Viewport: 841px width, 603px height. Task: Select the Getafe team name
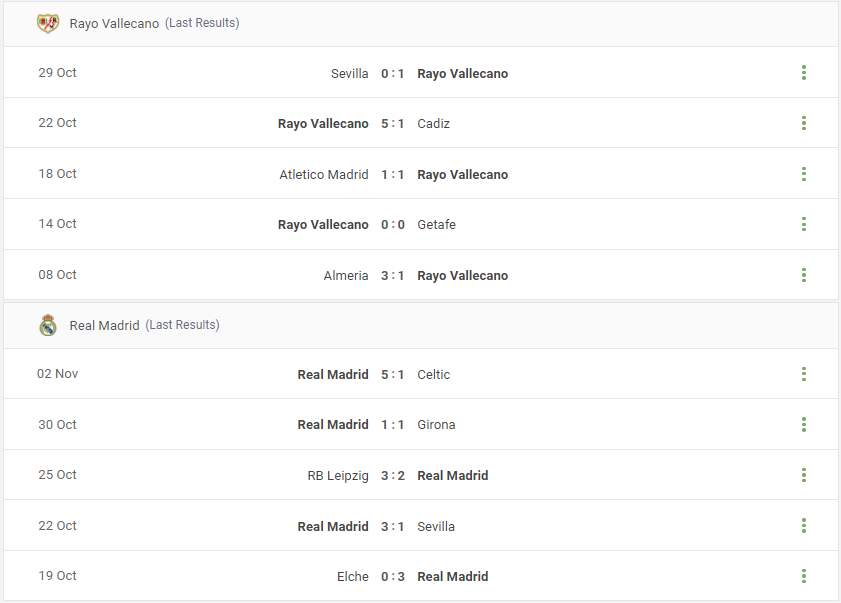click(x=437, y=224)
